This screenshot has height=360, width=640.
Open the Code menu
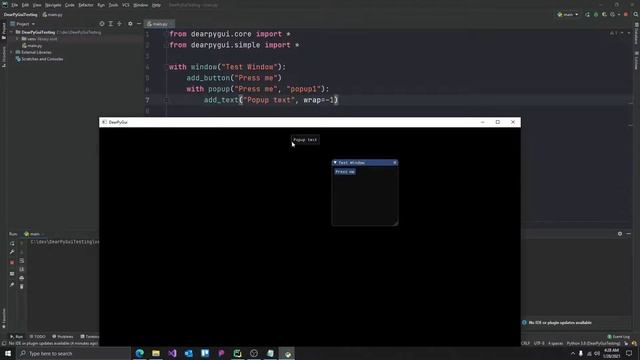click(70, 5)
